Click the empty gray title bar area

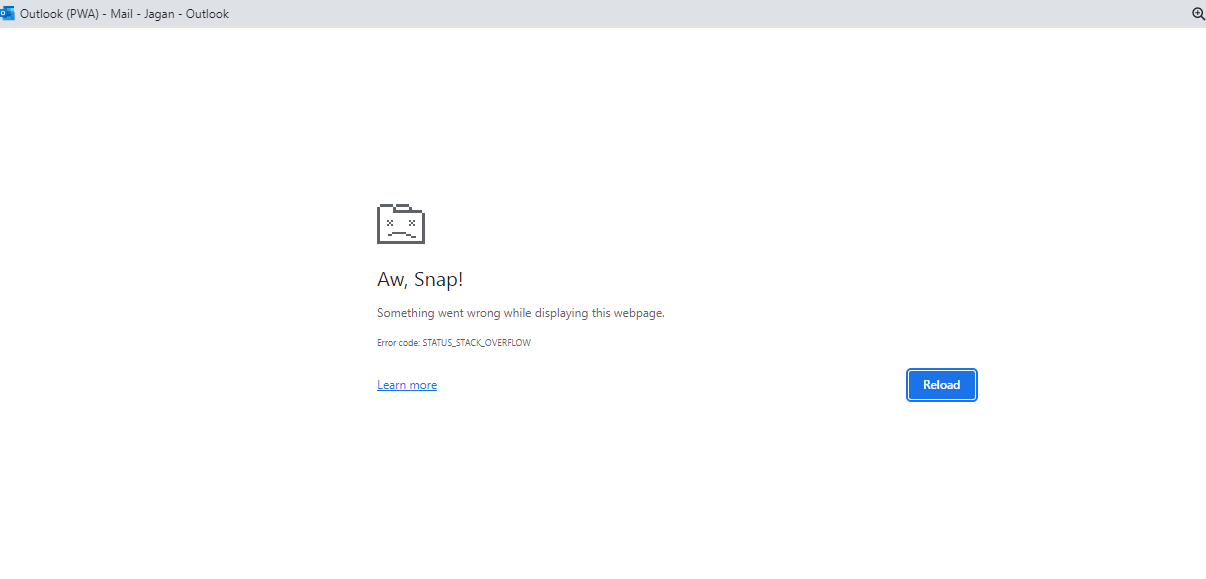[700, 14]
